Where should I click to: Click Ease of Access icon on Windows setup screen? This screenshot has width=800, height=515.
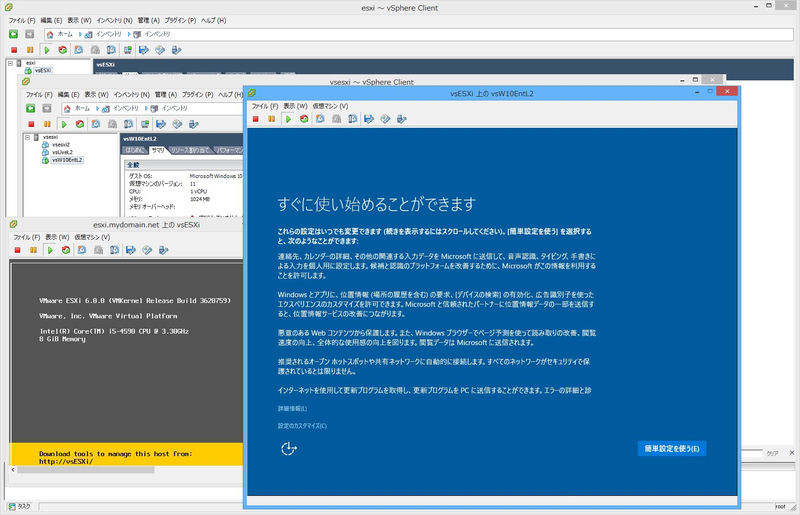[289, 449]
